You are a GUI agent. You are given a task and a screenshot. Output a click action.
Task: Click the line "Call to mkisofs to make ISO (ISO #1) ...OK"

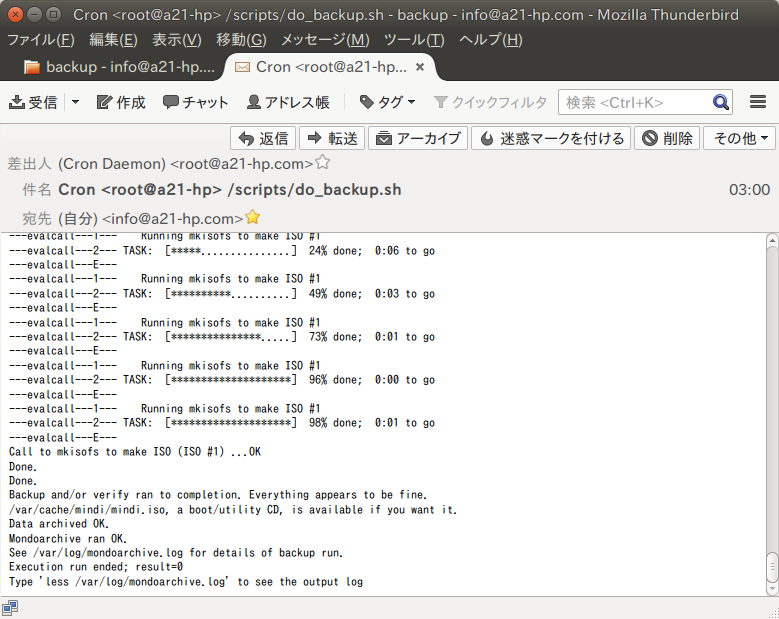click(x=135, y=452)
